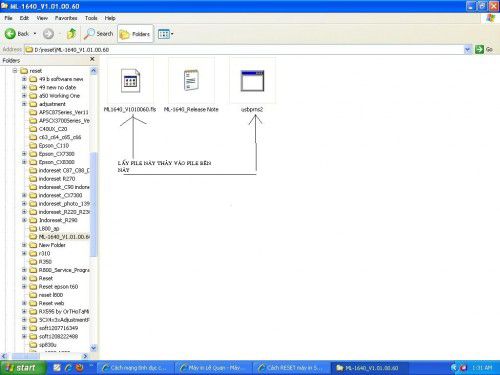
Task: Expand the Reset epson t60 folder
Action: 24,287
